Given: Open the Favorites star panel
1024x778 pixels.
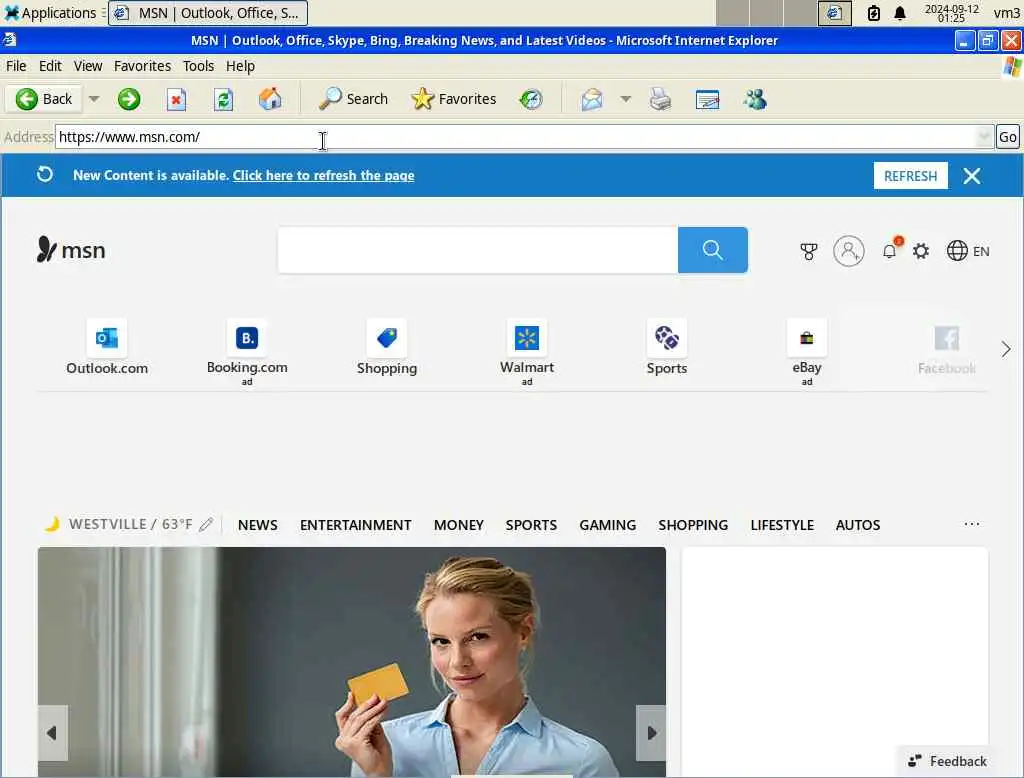Looking at the screenshot, I should point(454,99).
